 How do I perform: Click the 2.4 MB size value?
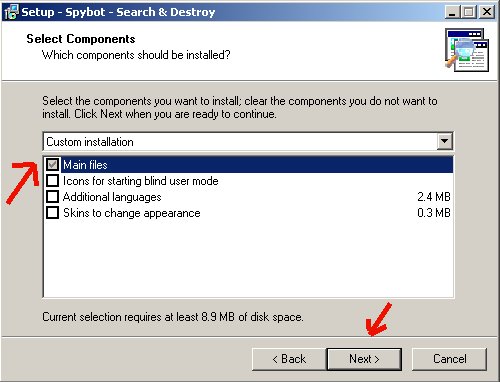click(434, 197)
